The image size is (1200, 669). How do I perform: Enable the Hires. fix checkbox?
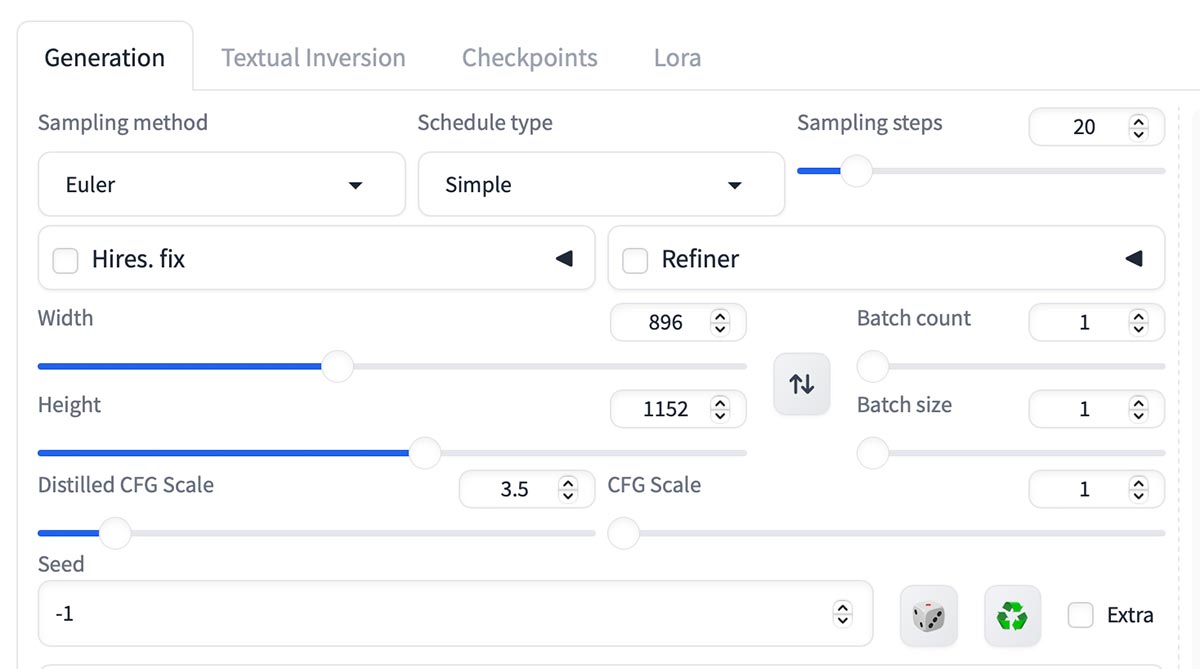65,261
